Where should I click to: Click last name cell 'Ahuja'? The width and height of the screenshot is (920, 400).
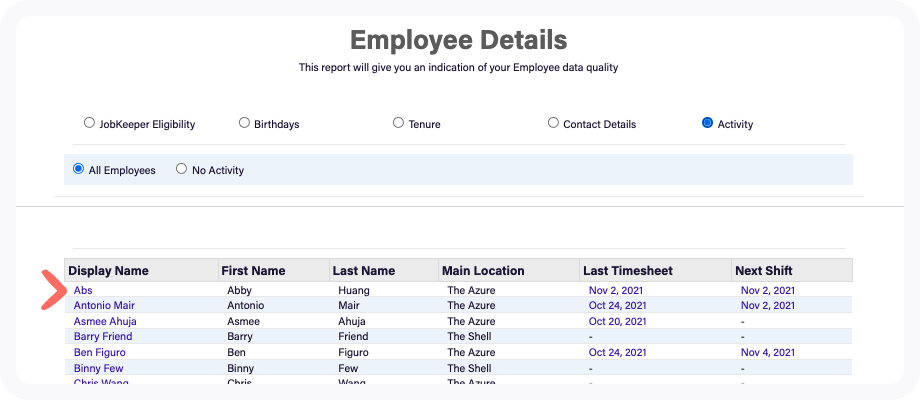(352, 321)
